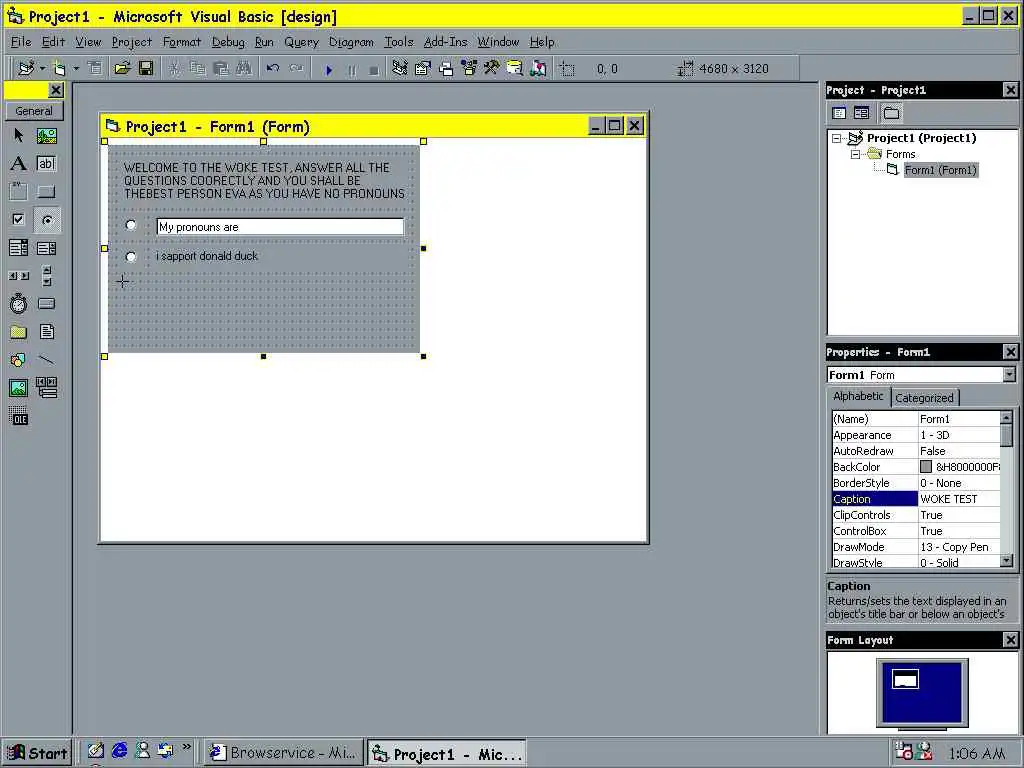The image size is (1024, 768).
Task: Select the Label control tool
Action: click(x=18, y=163)
